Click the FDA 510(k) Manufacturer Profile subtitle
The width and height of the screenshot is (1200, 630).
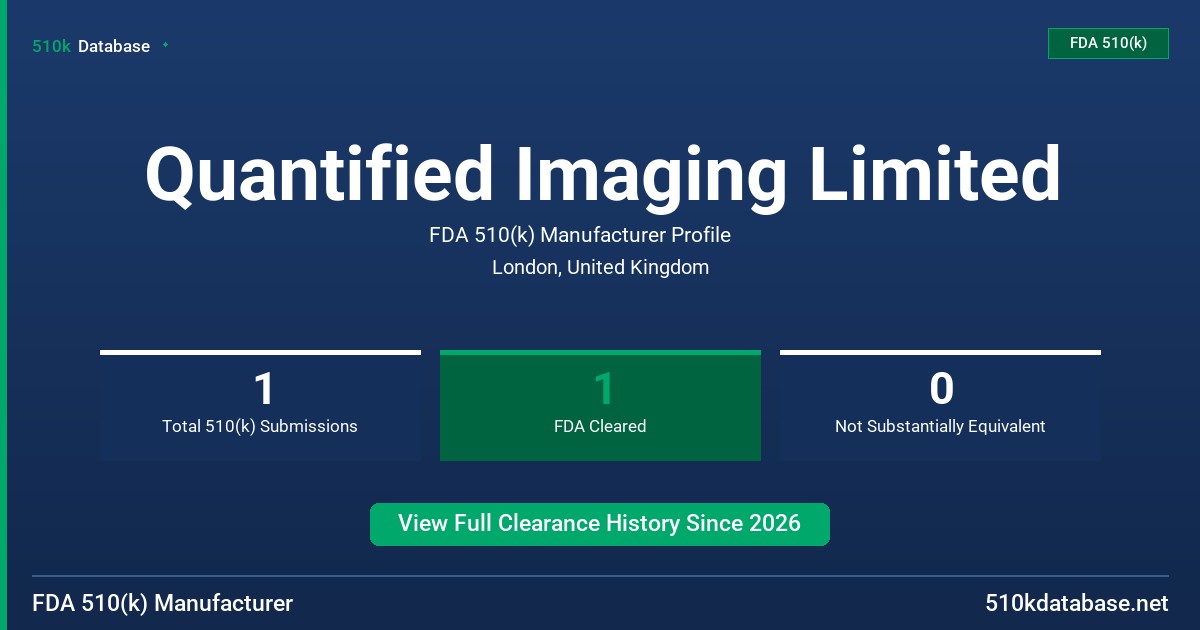[580, 236]
